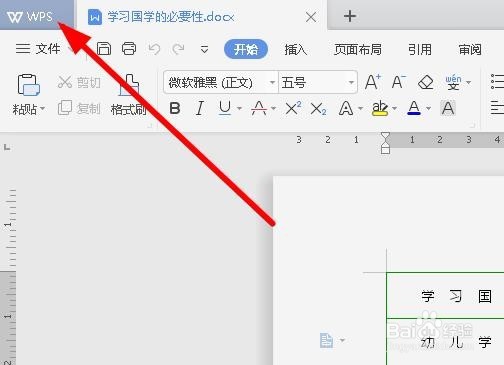Click the font name field 微软雅黑 (正文)

pos(217,82)
